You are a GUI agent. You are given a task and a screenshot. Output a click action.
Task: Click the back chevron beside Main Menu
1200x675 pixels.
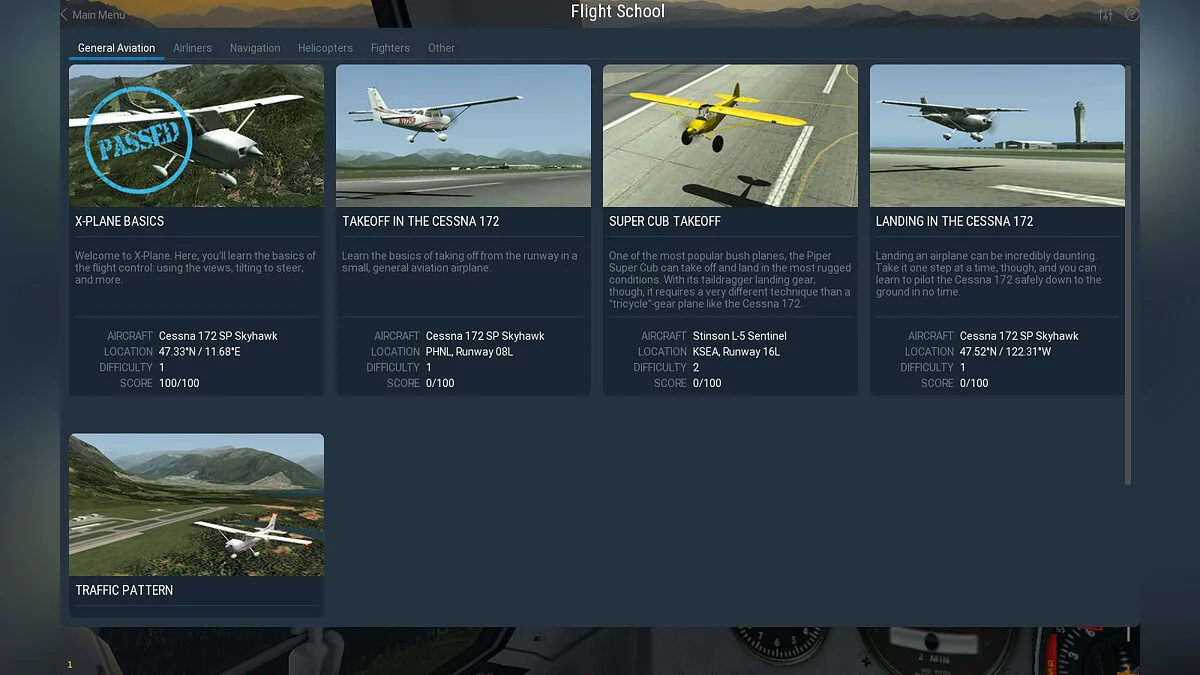65,15
